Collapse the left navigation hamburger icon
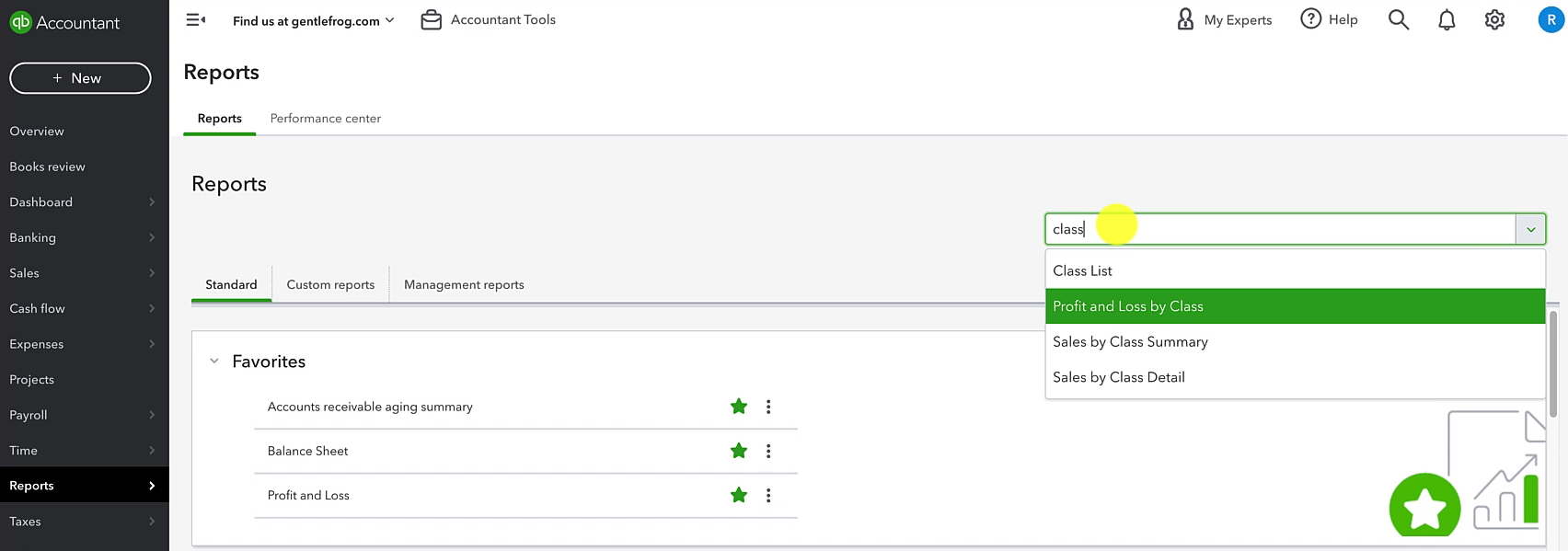Image resolution: width=1568 pixels, height=551 pixels. 195,19
